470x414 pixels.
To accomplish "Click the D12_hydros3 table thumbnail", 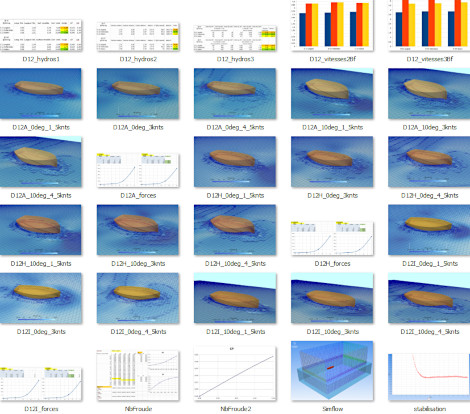I will [235, 38].
